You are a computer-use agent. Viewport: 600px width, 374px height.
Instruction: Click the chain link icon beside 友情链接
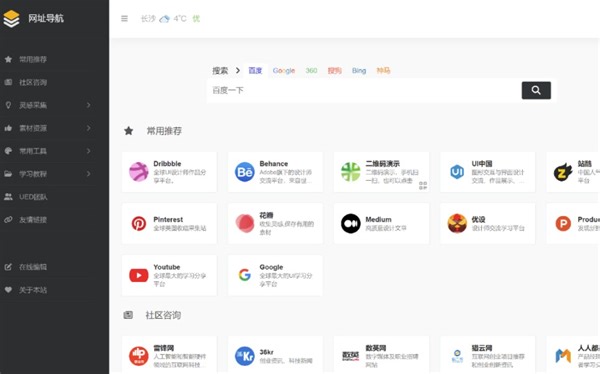[8, 220]
